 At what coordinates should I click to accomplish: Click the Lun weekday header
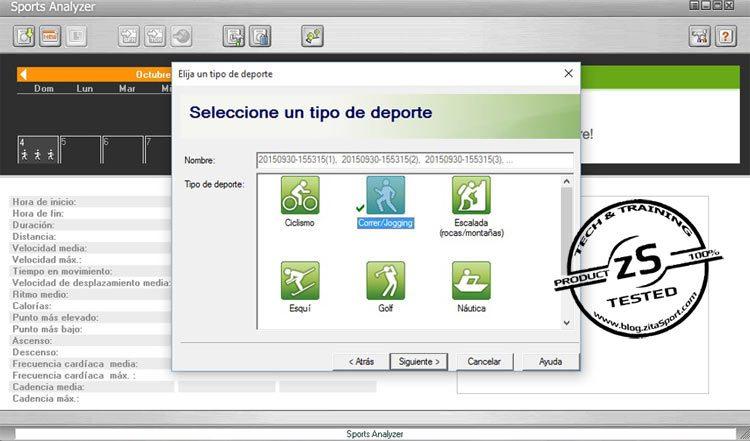click(85, 88)
